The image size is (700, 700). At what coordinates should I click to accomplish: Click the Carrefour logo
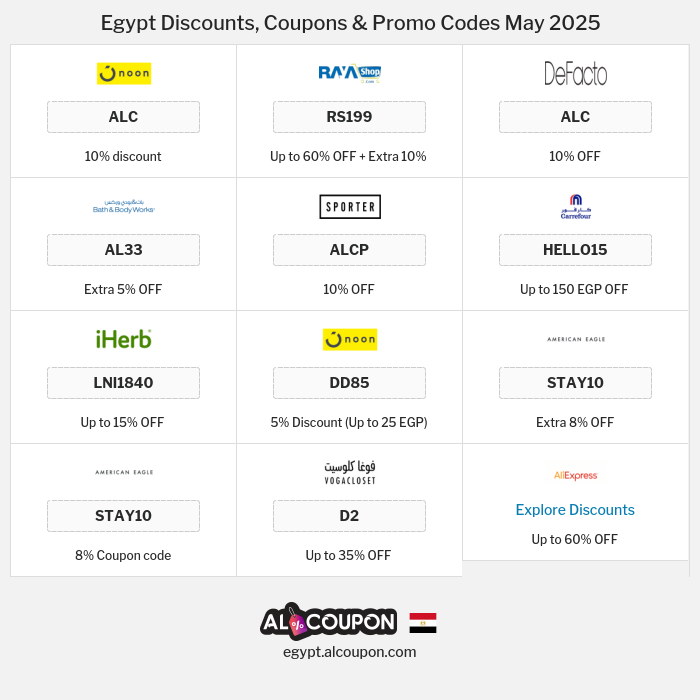point(575,207)
